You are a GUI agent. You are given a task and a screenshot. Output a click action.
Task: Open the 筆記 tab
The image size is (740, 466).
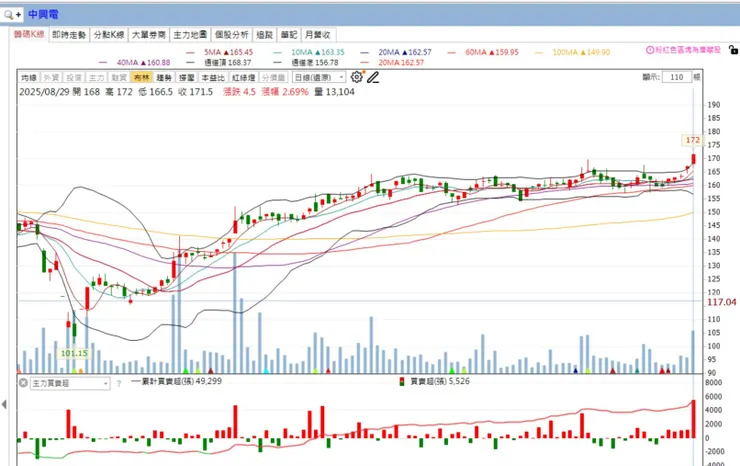click(x=289, y=35)
